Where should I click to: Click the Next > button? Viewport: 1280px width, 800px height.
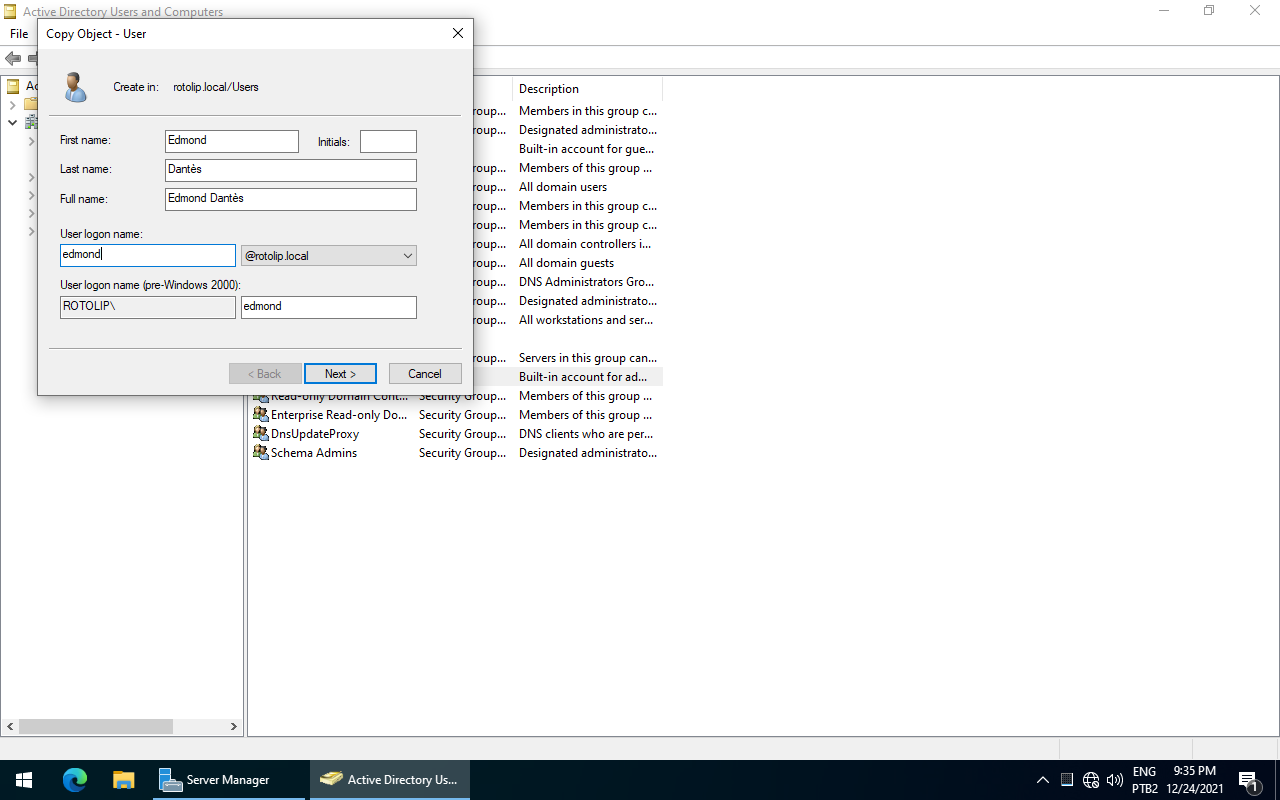pos(340,374)
